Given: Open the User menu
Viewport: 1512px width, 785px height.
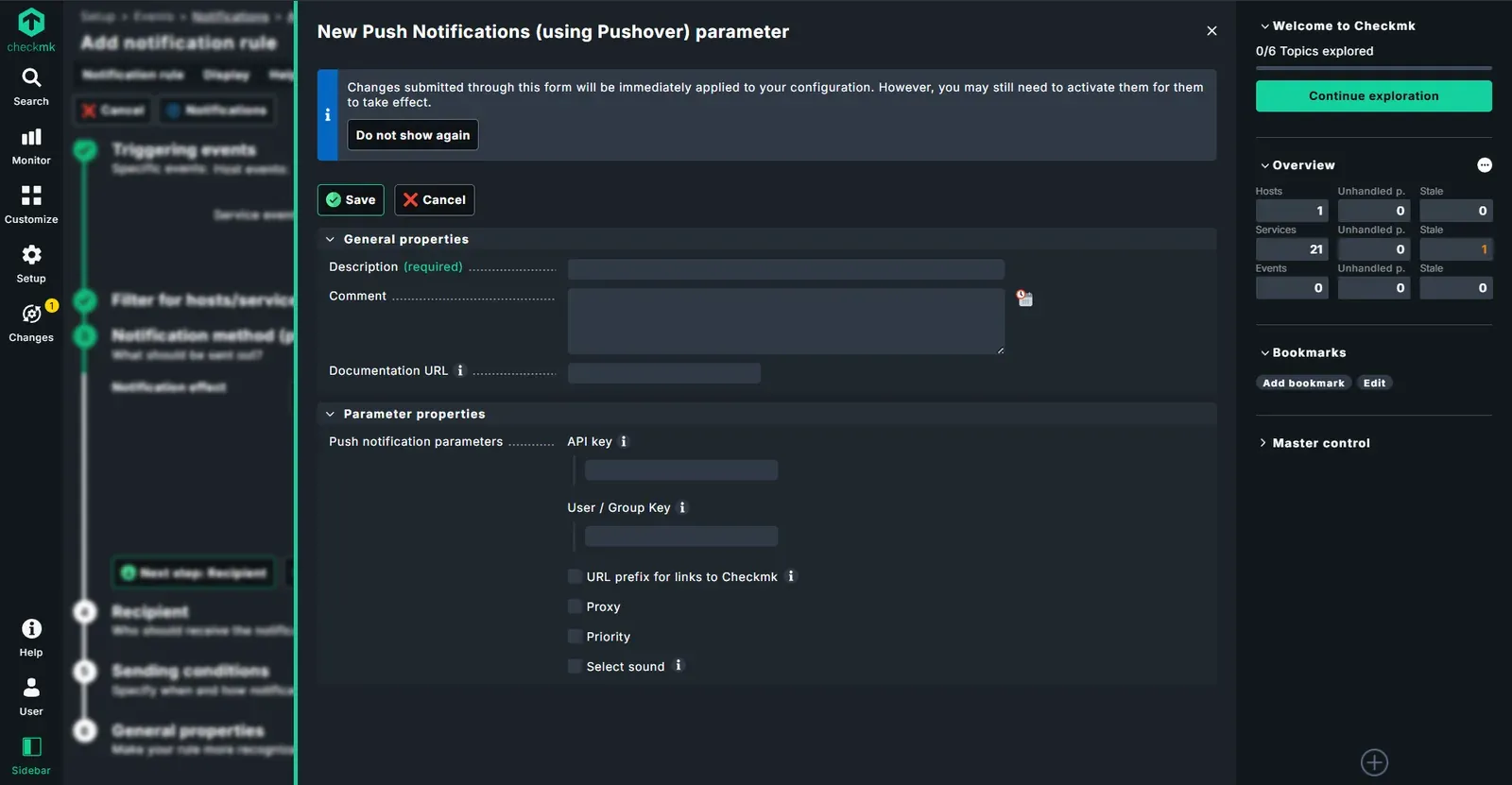Looking at the screenshot, I should 31,697.
